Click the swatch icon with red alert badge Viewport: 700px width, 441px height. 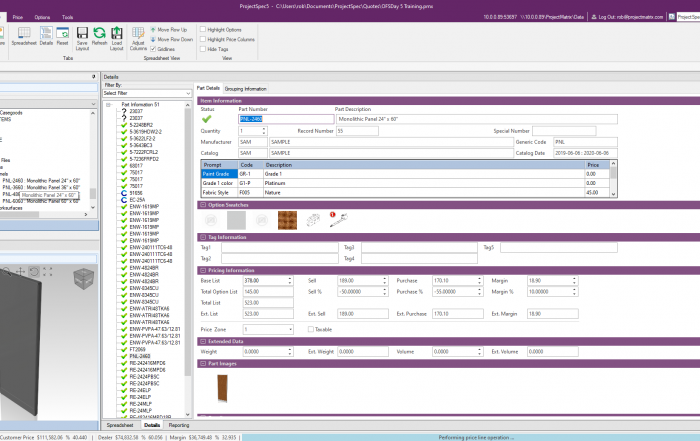(x=338, y=220)
